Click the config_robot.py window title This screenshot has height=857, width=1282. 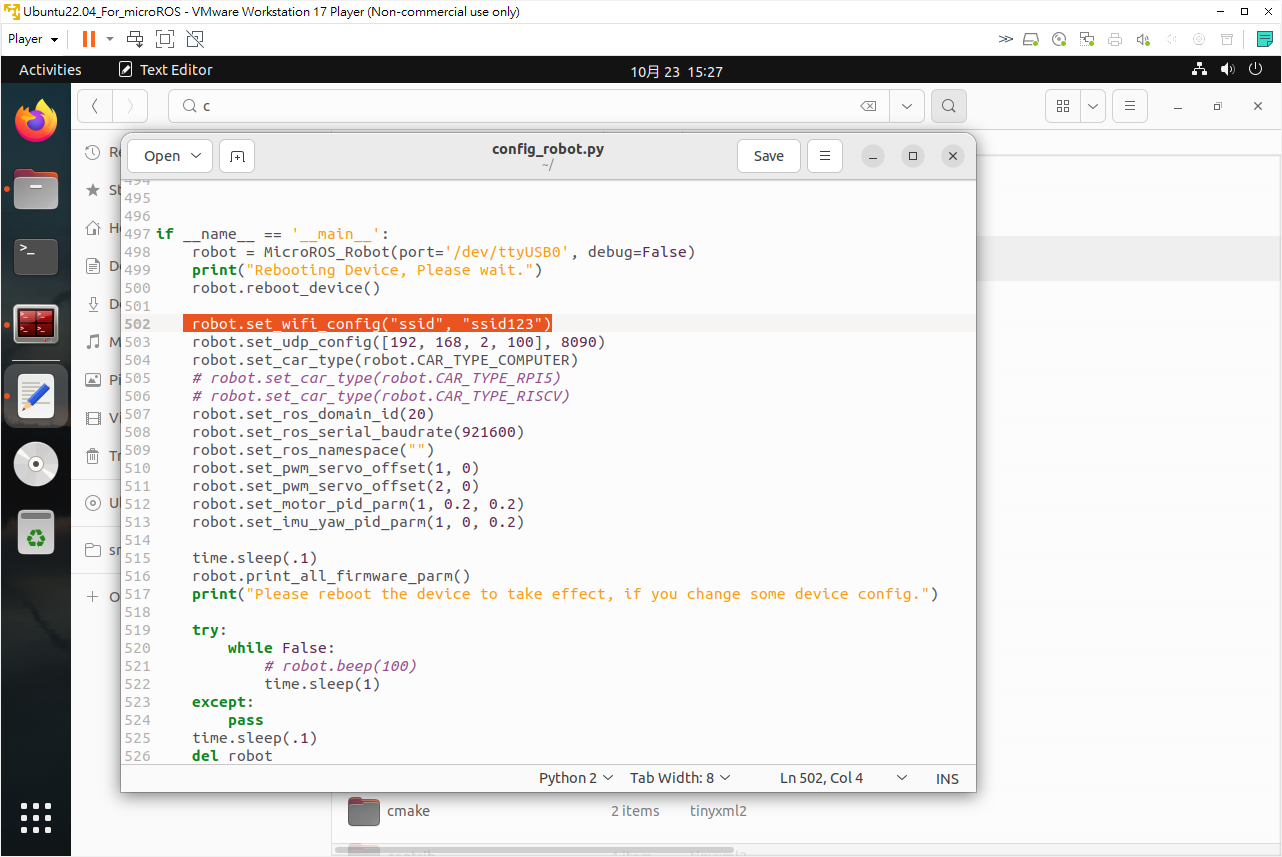pyautogui.click(x=548, y=149)
